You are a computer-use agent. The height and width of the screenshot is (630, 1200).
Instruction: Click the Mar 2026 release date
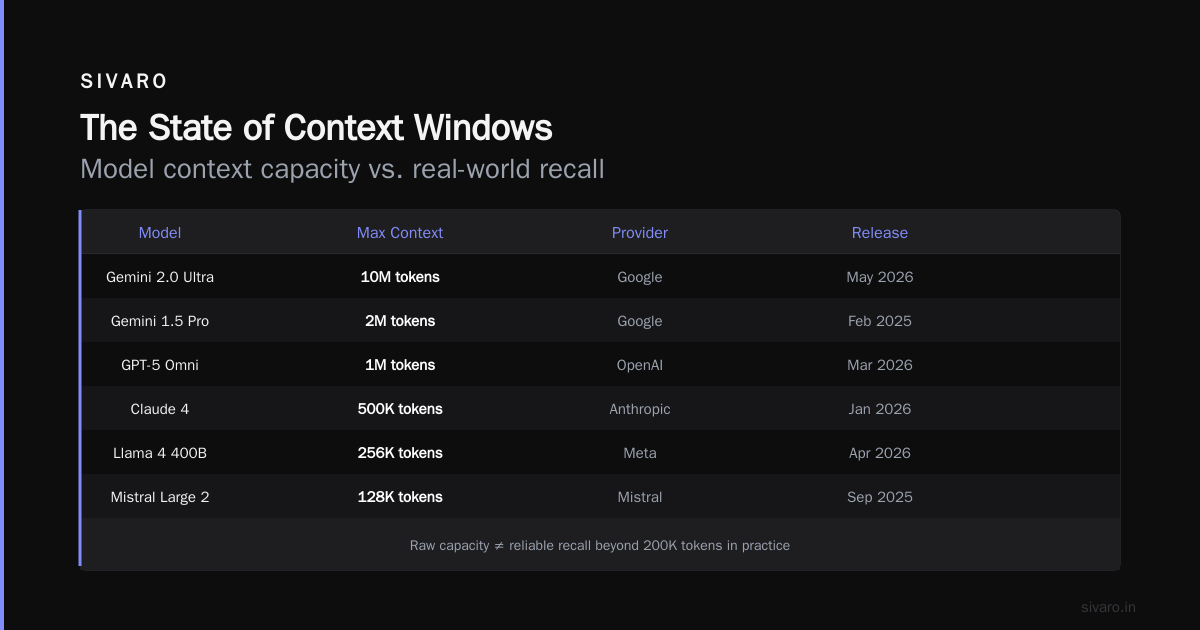click(x=880, y=365)
